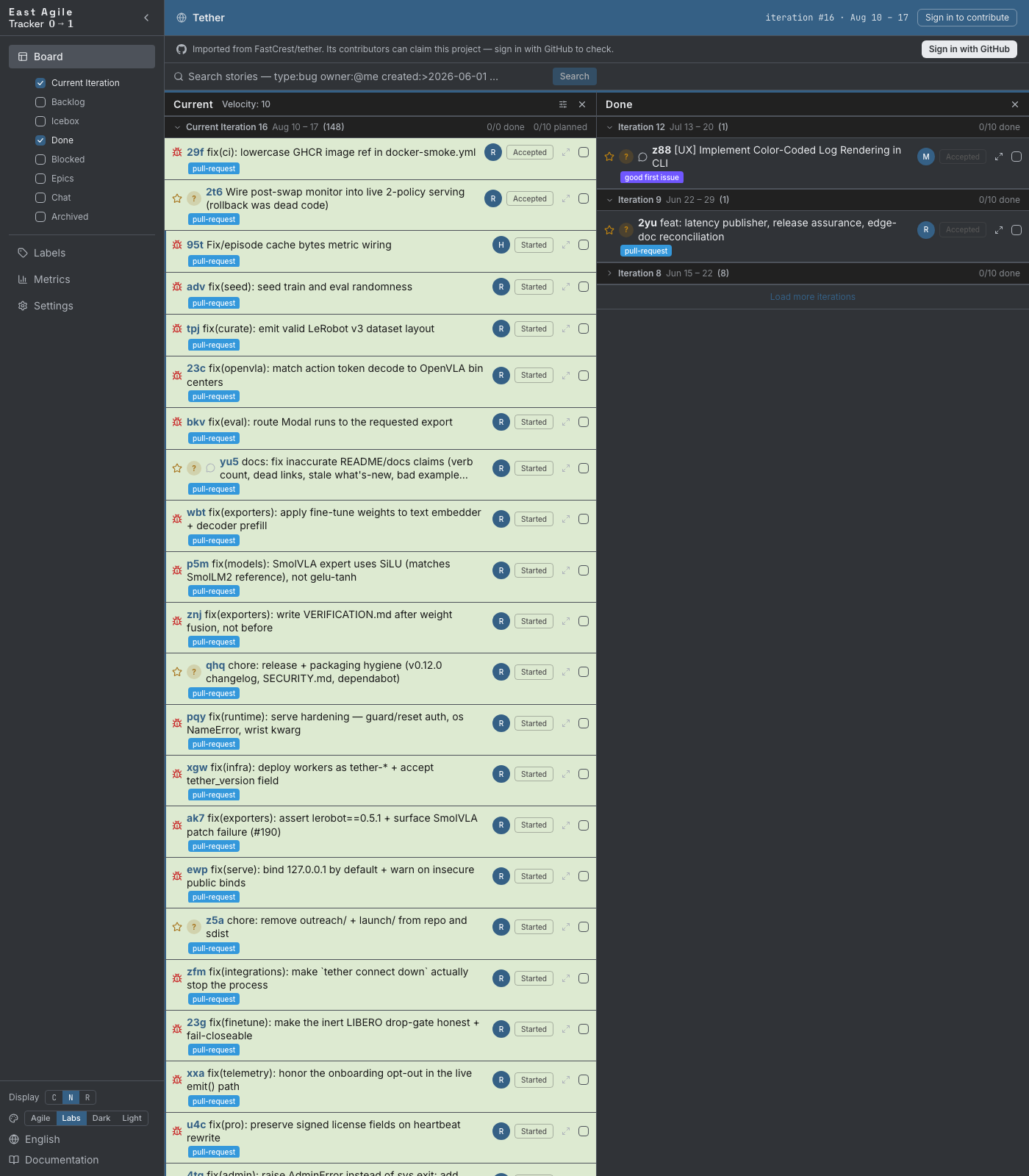Viewport: 1029px width, 1176px height.
Task: Open owner avatar R on story adv
Action: pos(501,287)
